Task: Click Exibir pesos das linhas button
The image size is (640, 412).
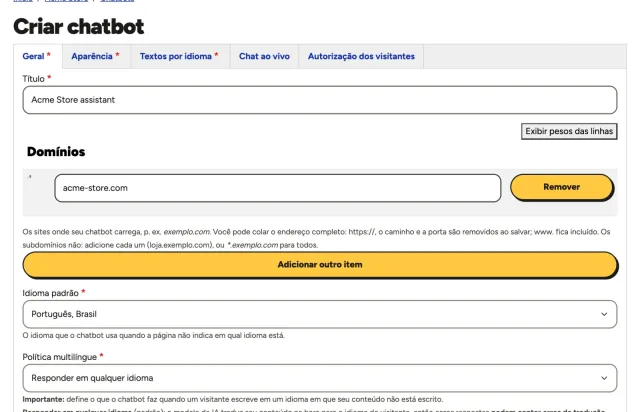Action: pos(569,131)
